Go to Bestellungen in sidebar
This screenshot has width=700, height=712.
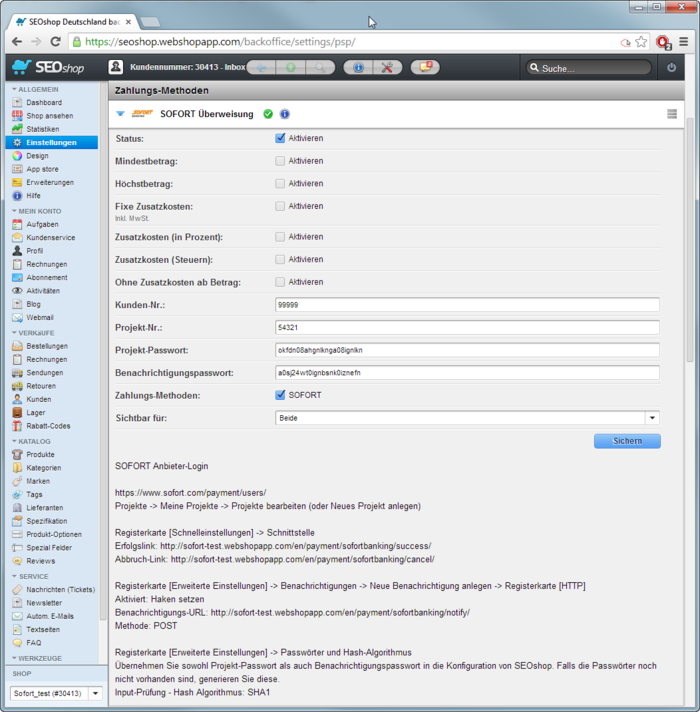[x=46, y=346]
